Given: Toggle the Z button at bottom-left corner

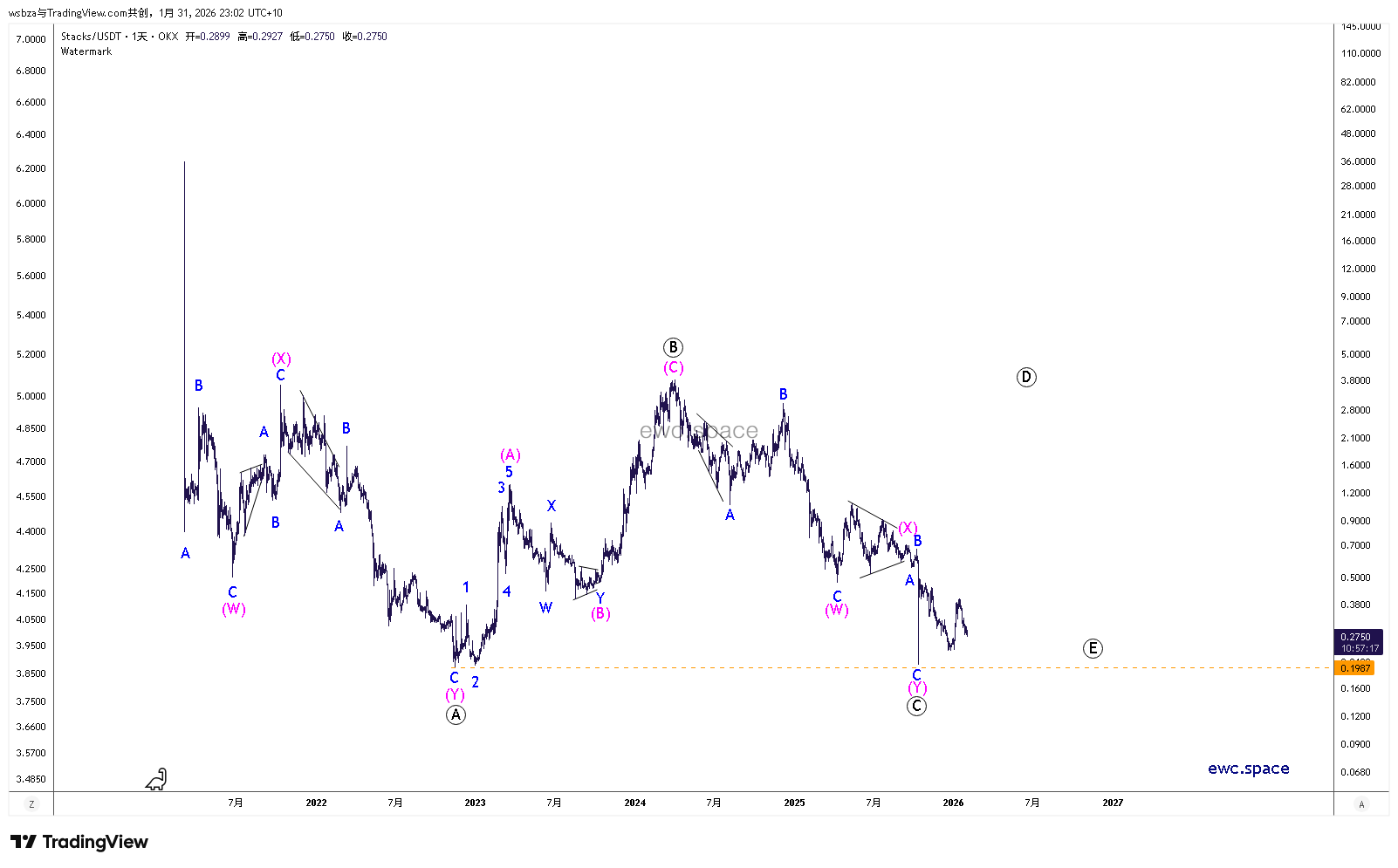Looking at the screenshot, I should pyautogui.click(x=31, y=804).
